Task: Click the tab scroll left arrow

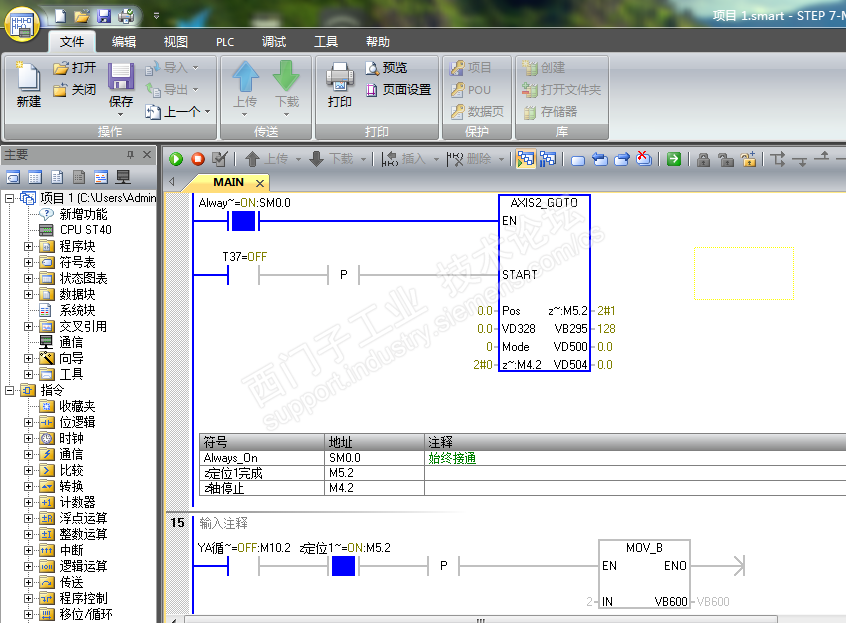Action: coord(172,182)
